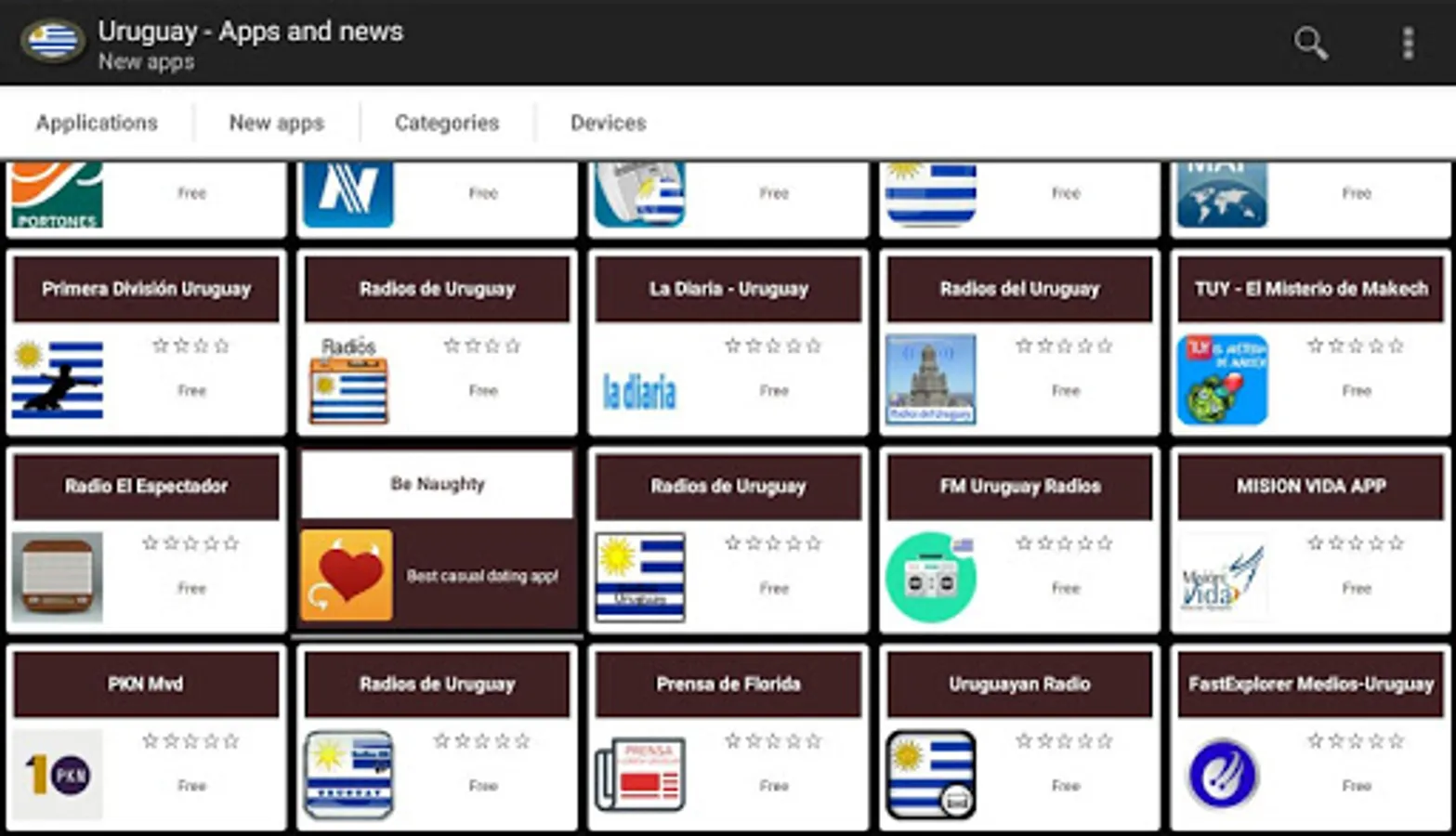Open MISION VIDA APP logo icon
The width and height of the screenshot is (1456, 836).
point(1222,577)
